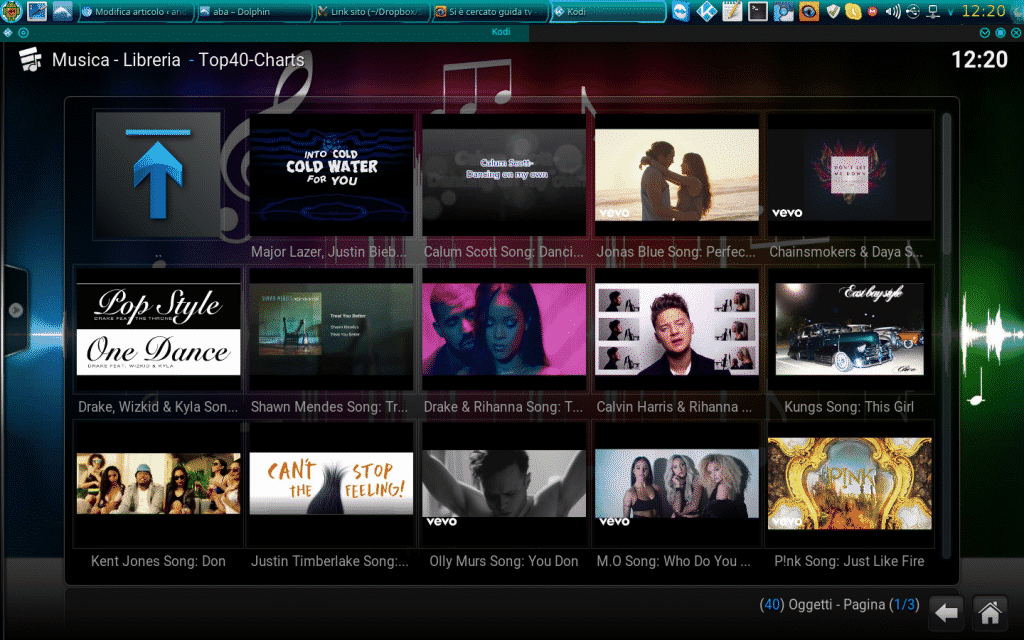Open the Kodi window menu icon in title bar
This screenshot has height=640, width=1024.
pos(8,32)
